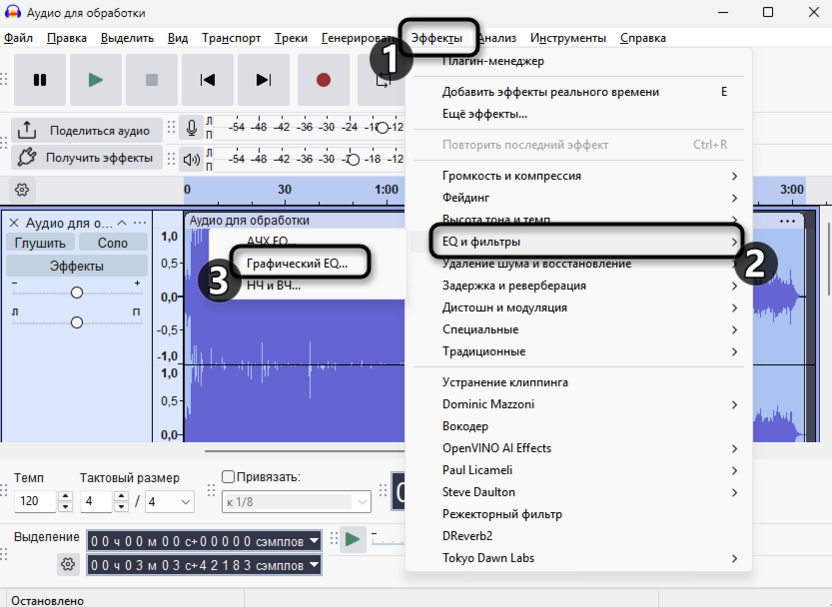Open the clip options three-dot menu
Viewport: 832px width, 607px height.
[787, 221]
